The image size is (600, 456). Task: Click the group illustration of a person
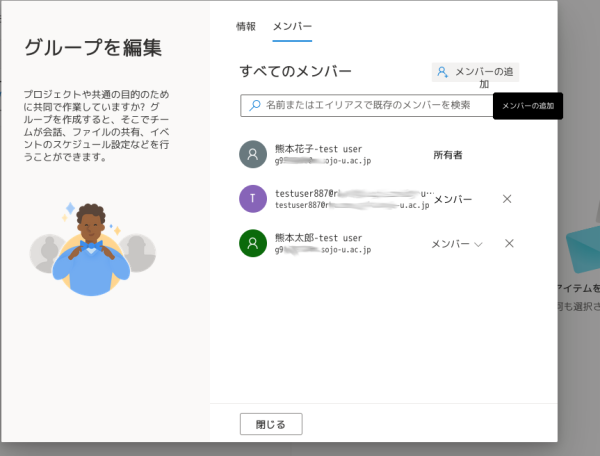pyautogui.click(x=92, y=250)
